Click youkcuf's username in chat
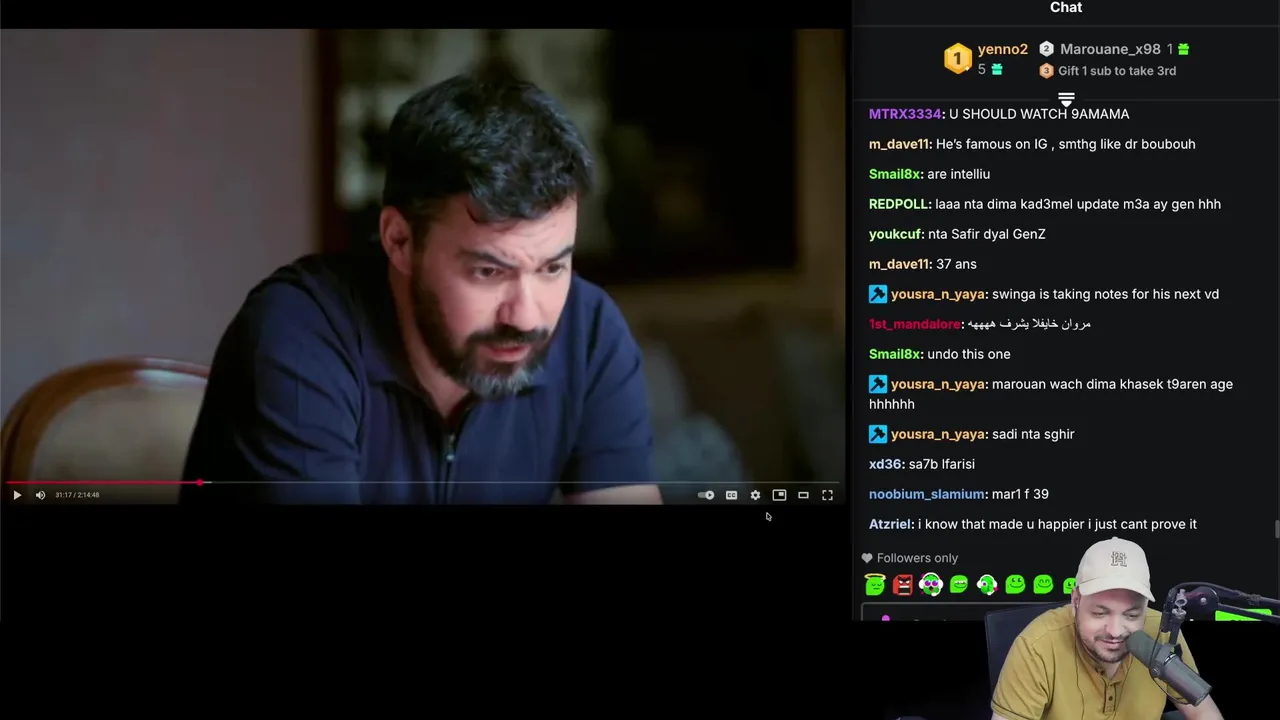The width and height of the screenshot is (1280, 720). 895,234
